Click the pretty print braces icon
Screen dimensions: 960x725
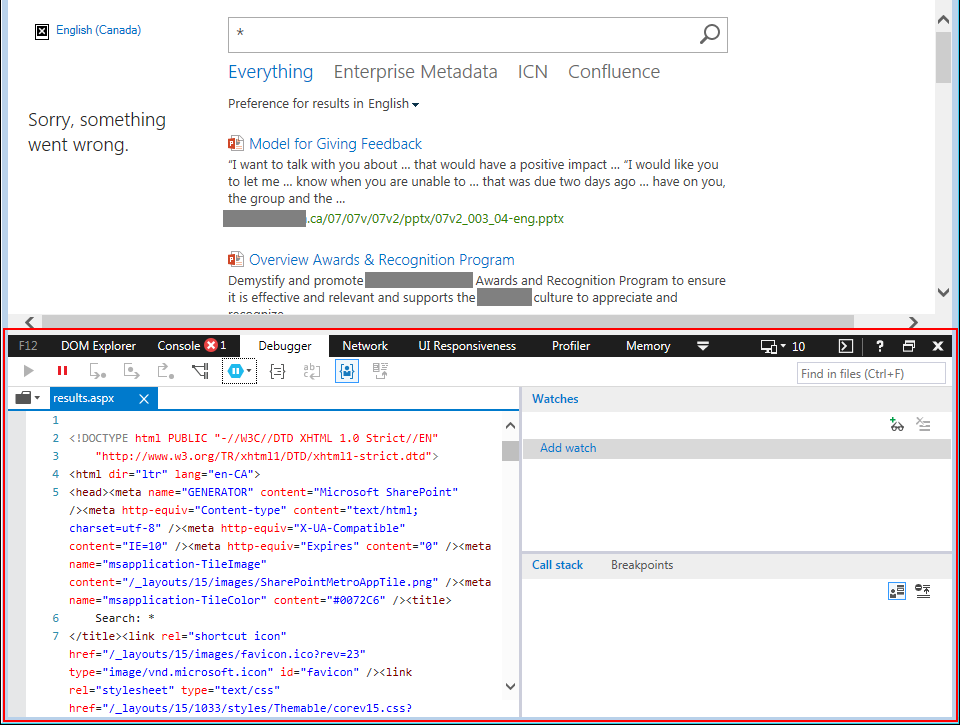click(x=279, y=371)
